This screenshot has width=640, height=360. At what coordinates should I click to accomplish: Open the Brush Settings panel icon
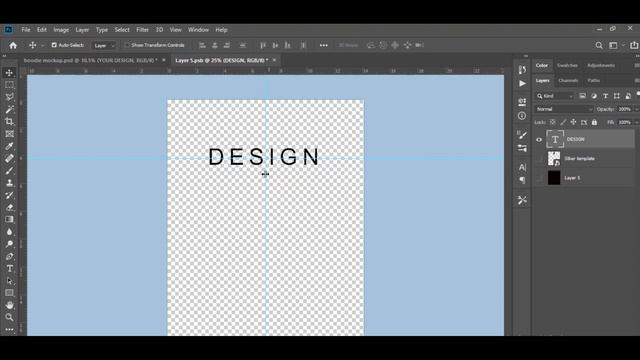(x=522, y=135)
